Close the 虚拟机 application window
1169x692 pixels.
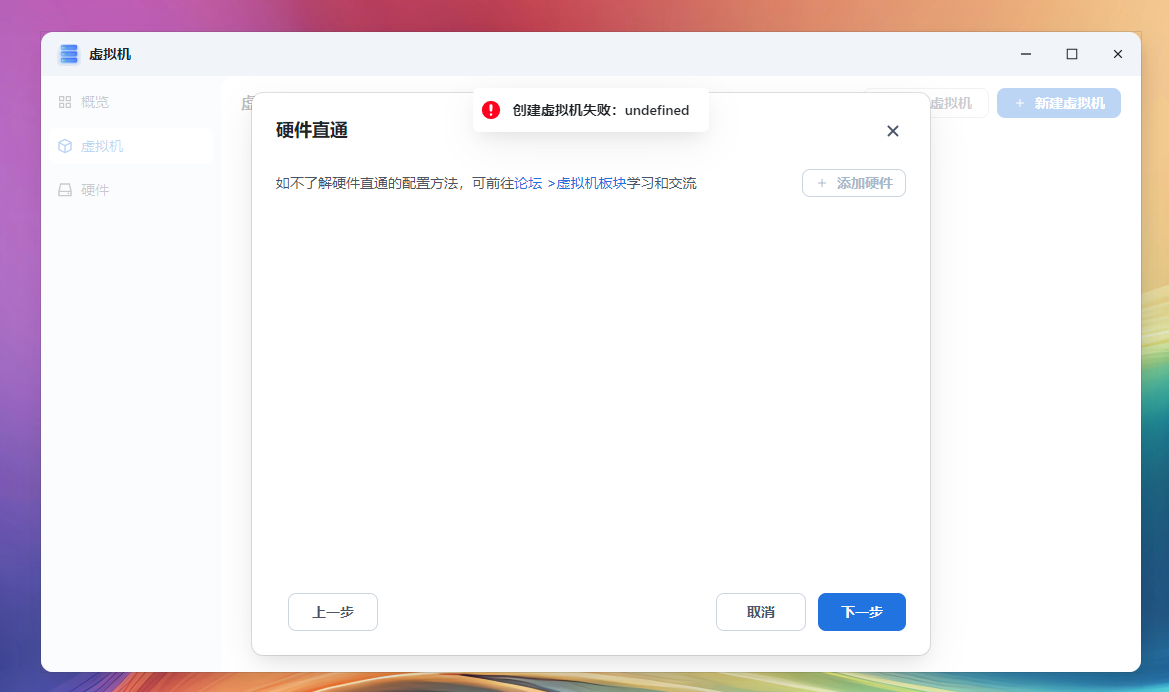pyautogui.click(x=1117, y=54)
